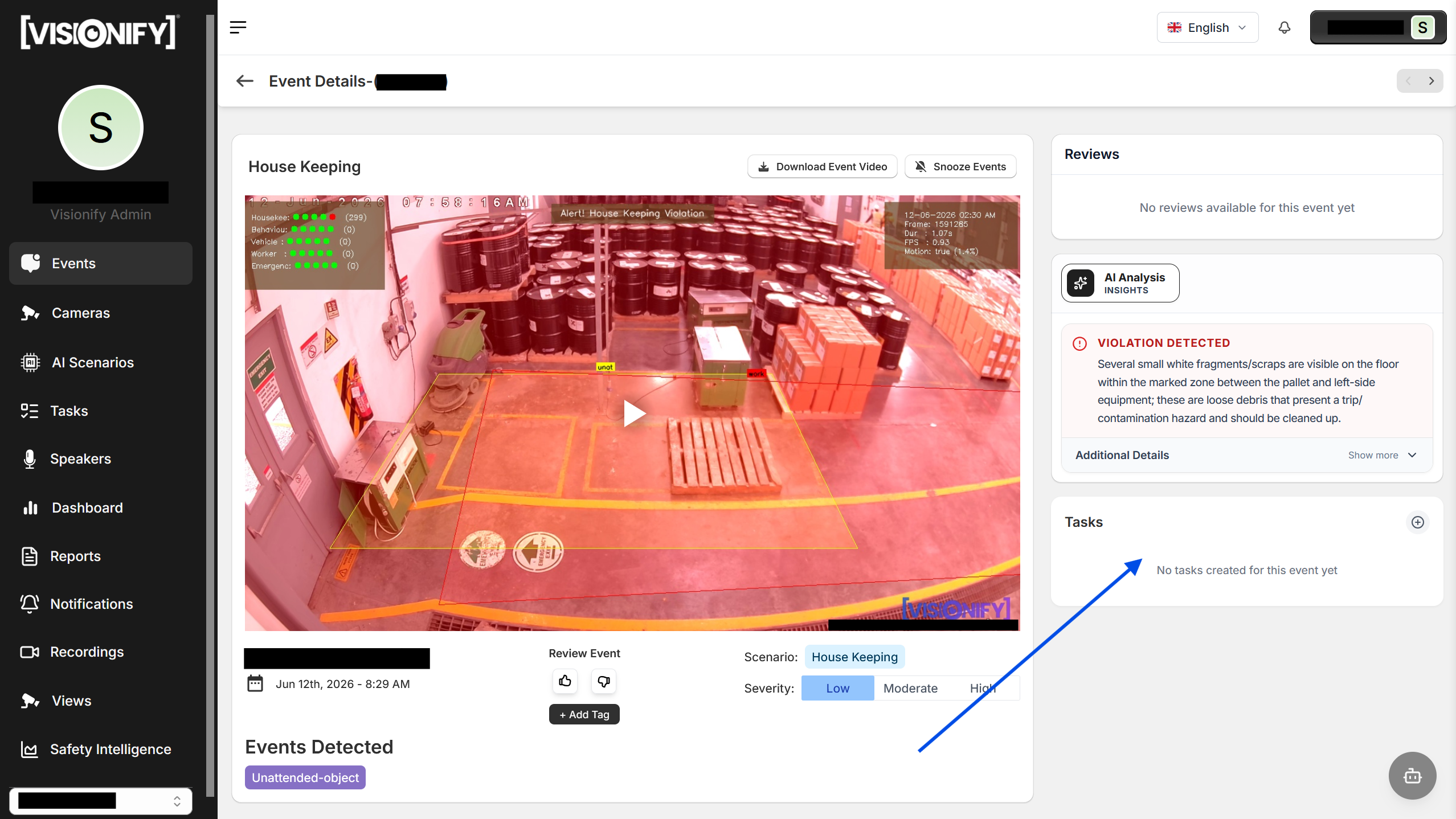Go to the previous event with the chevron
Screen dimensions: 1456x819
pyautogui.click(x=1408, y=81)
